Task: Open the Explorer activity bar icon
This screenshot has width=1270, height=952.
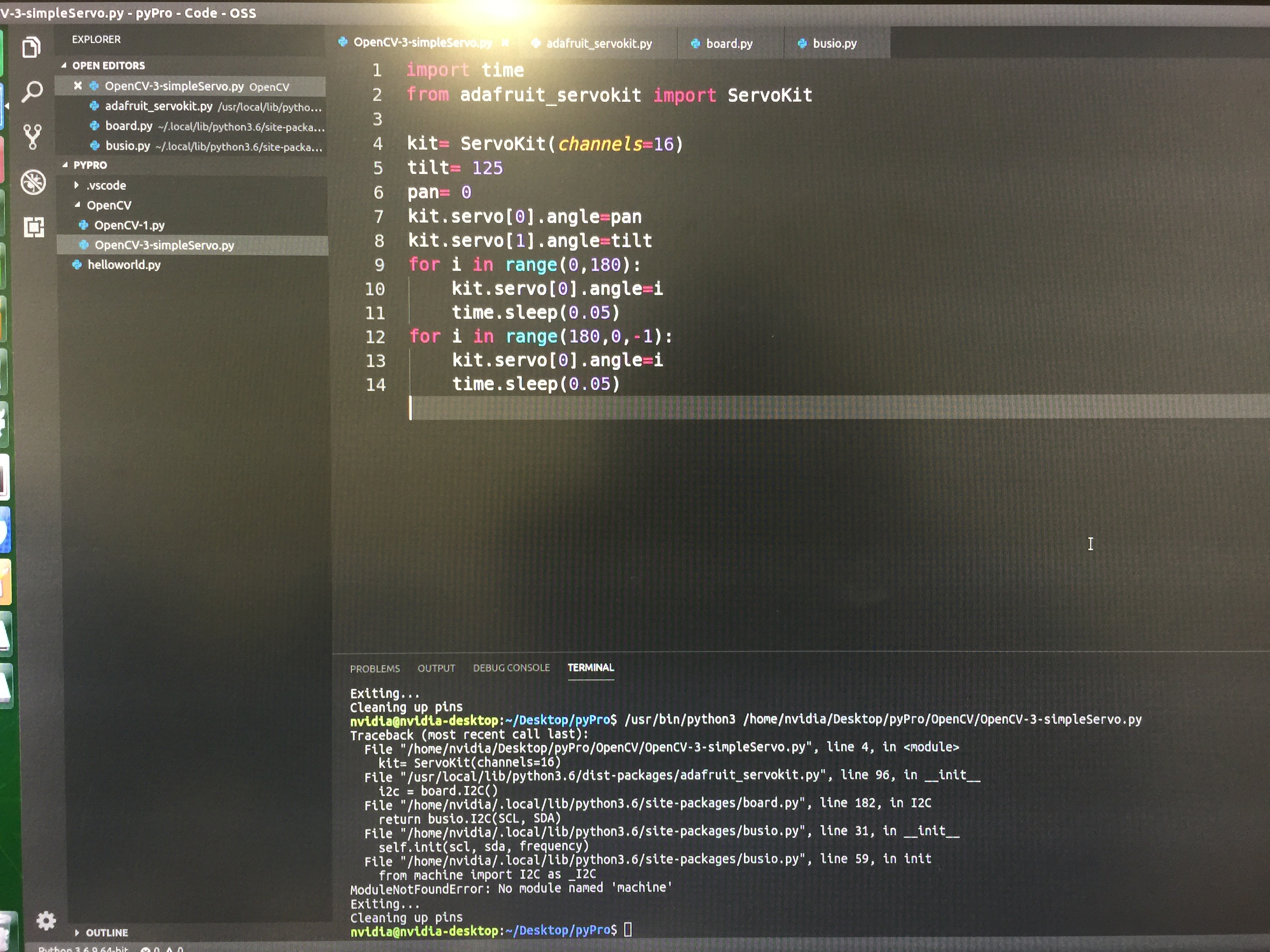Action: (32, 47)
